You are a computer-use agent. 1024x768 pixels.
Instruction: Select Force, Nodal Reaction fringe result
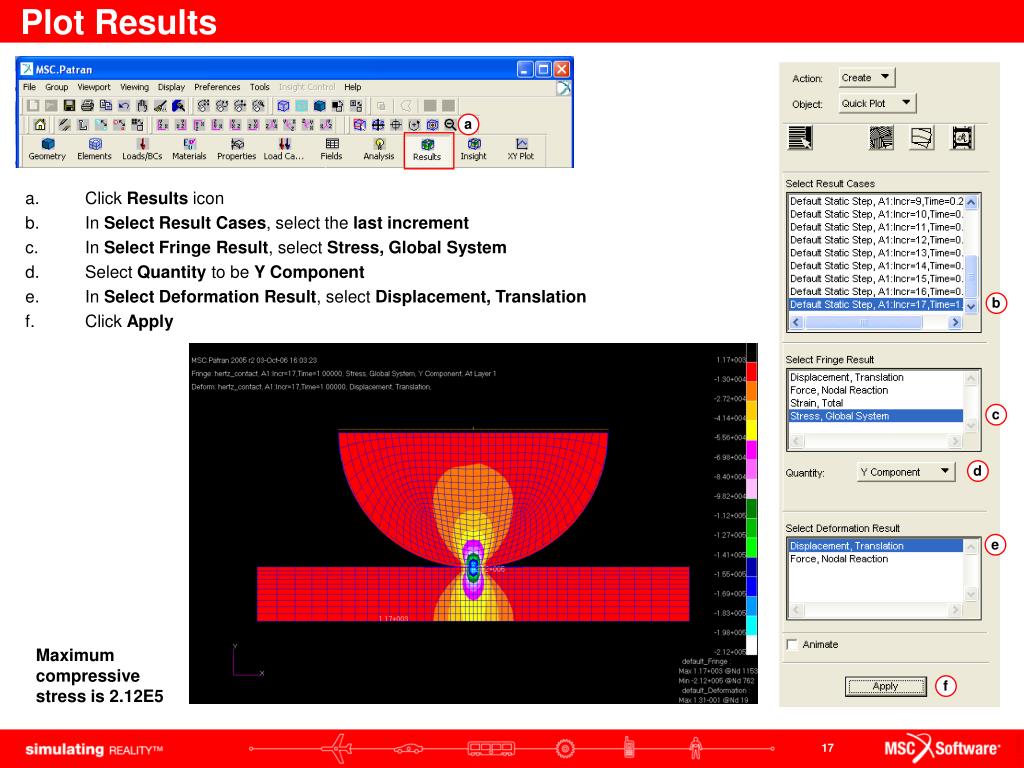tap(876, 390)
